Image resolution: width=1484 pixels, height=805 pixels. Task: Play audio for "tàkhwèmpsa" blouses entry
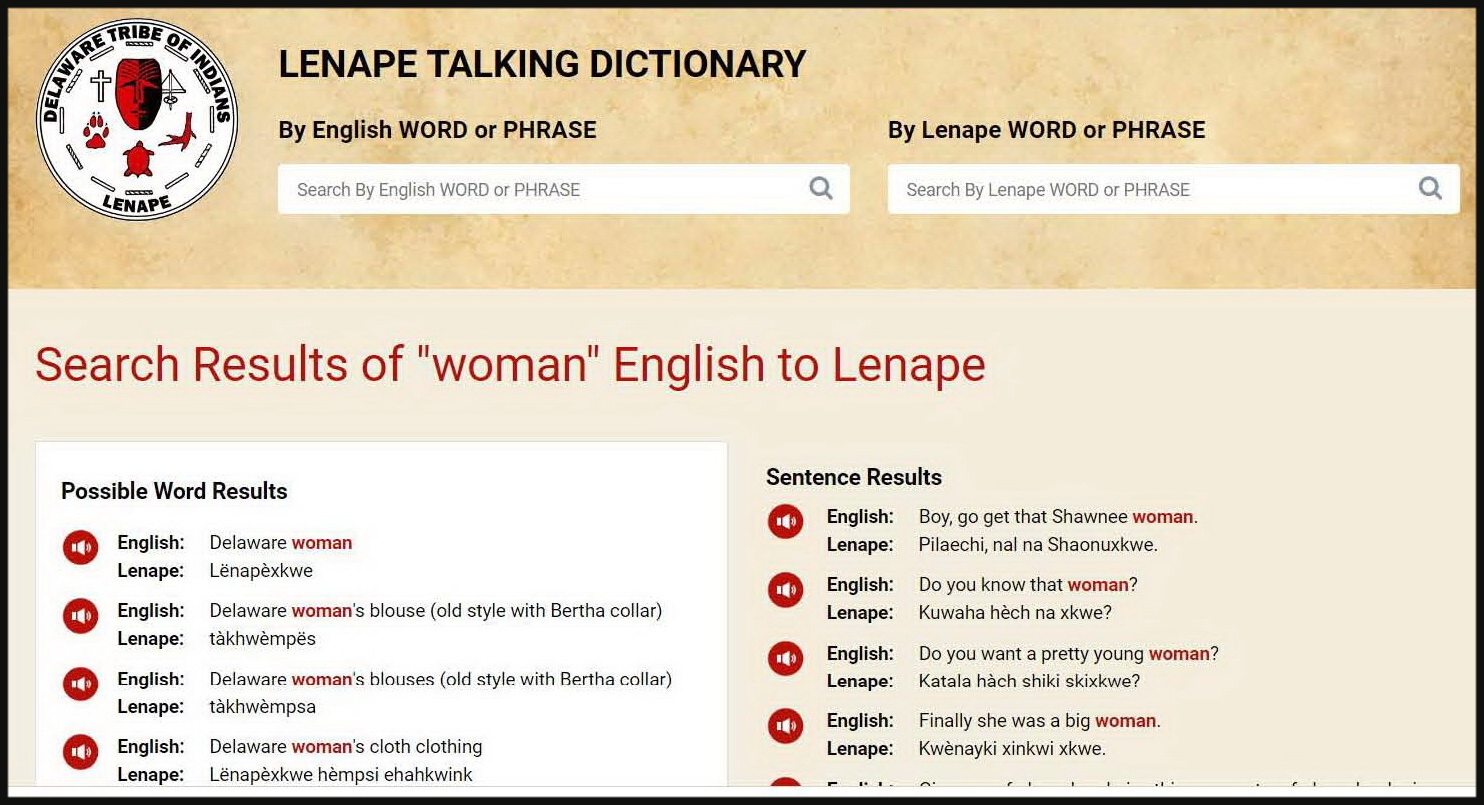pos(80,684)
